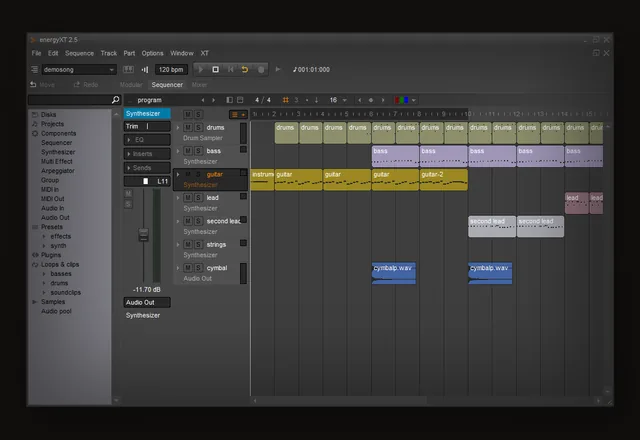
Task: Toggle the orange snap grid icon
Action: point(286,100)
